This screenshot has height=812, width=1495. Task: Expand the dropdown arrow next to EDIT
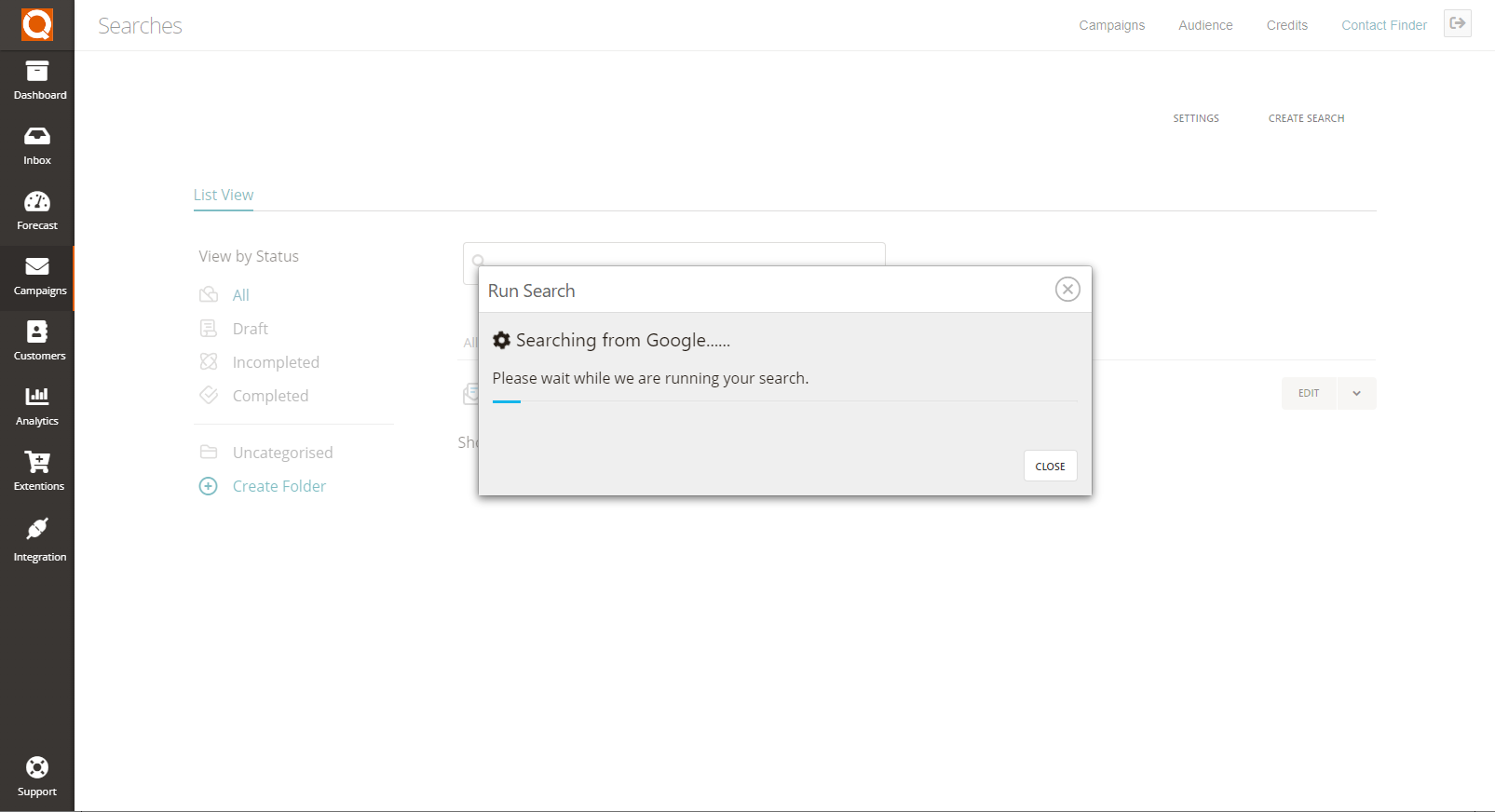coord(1356,393)
